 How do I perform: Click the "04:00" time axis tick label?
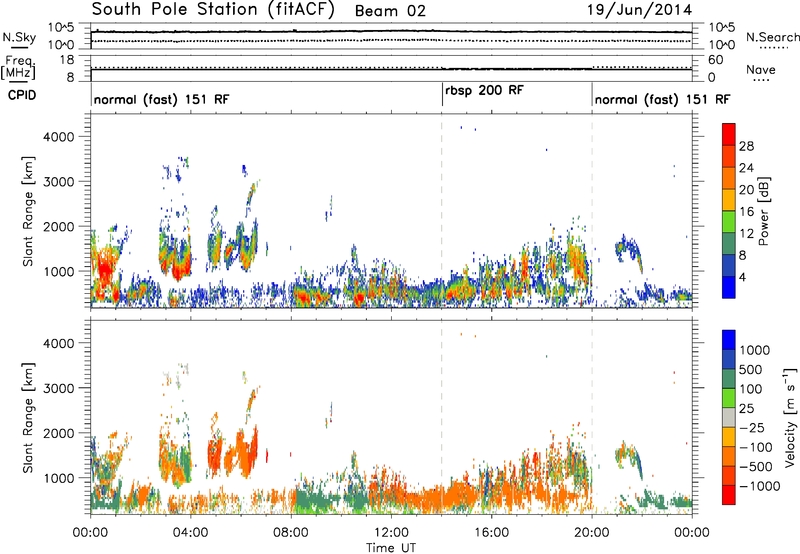click(190, 533)
